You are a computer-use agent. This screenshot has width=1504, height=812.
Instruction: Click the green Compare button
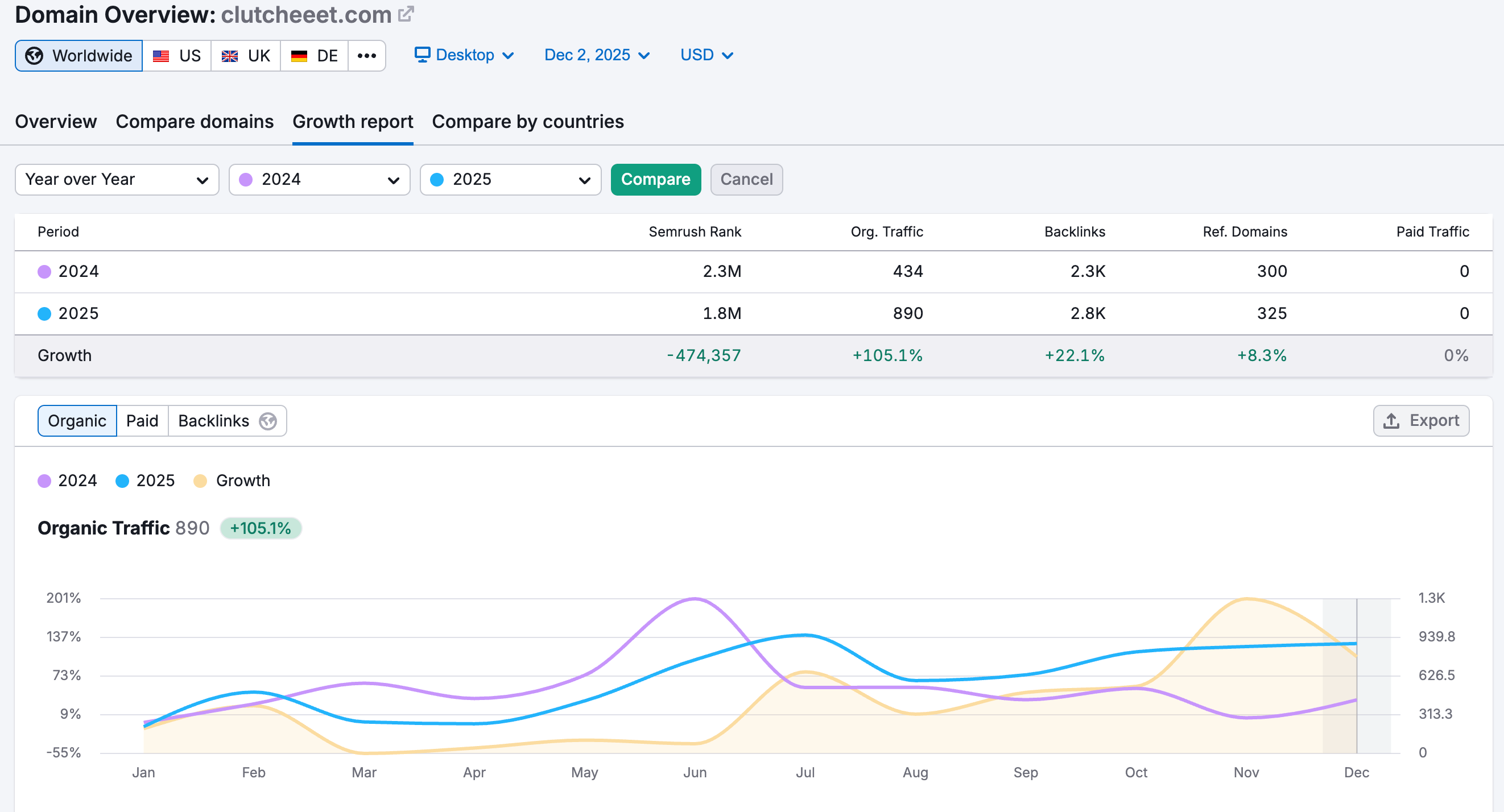click(x=656, y=179)
